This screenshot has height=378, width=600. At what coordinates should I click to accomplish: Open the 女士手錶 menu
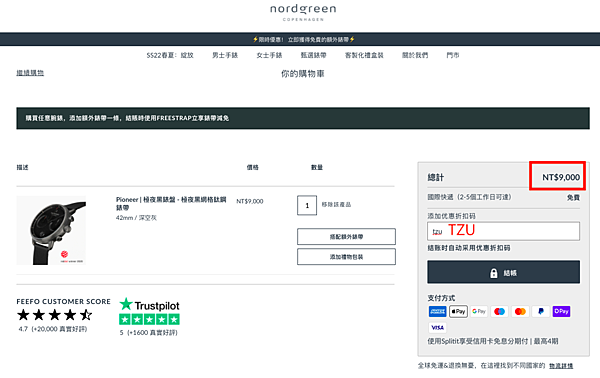[x=269, y=55]
